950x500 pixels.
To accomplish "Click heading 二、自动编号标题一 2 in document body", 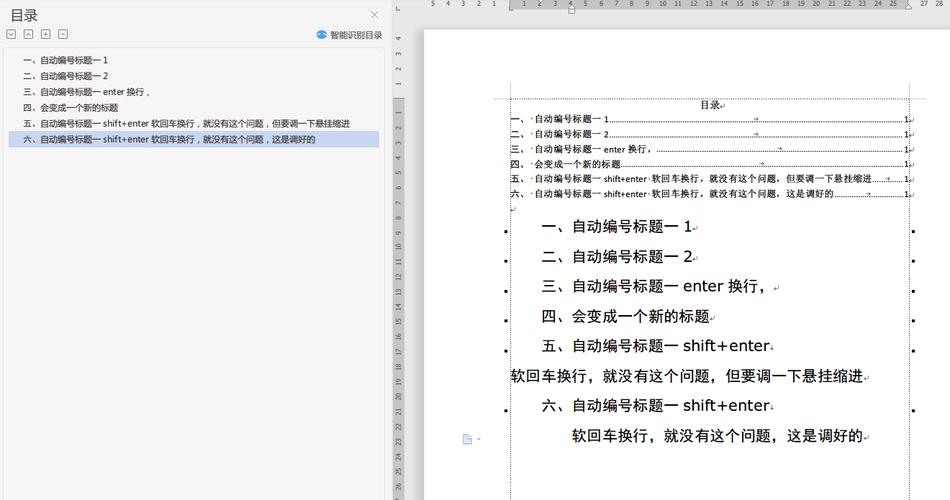I will pos(616,256).
